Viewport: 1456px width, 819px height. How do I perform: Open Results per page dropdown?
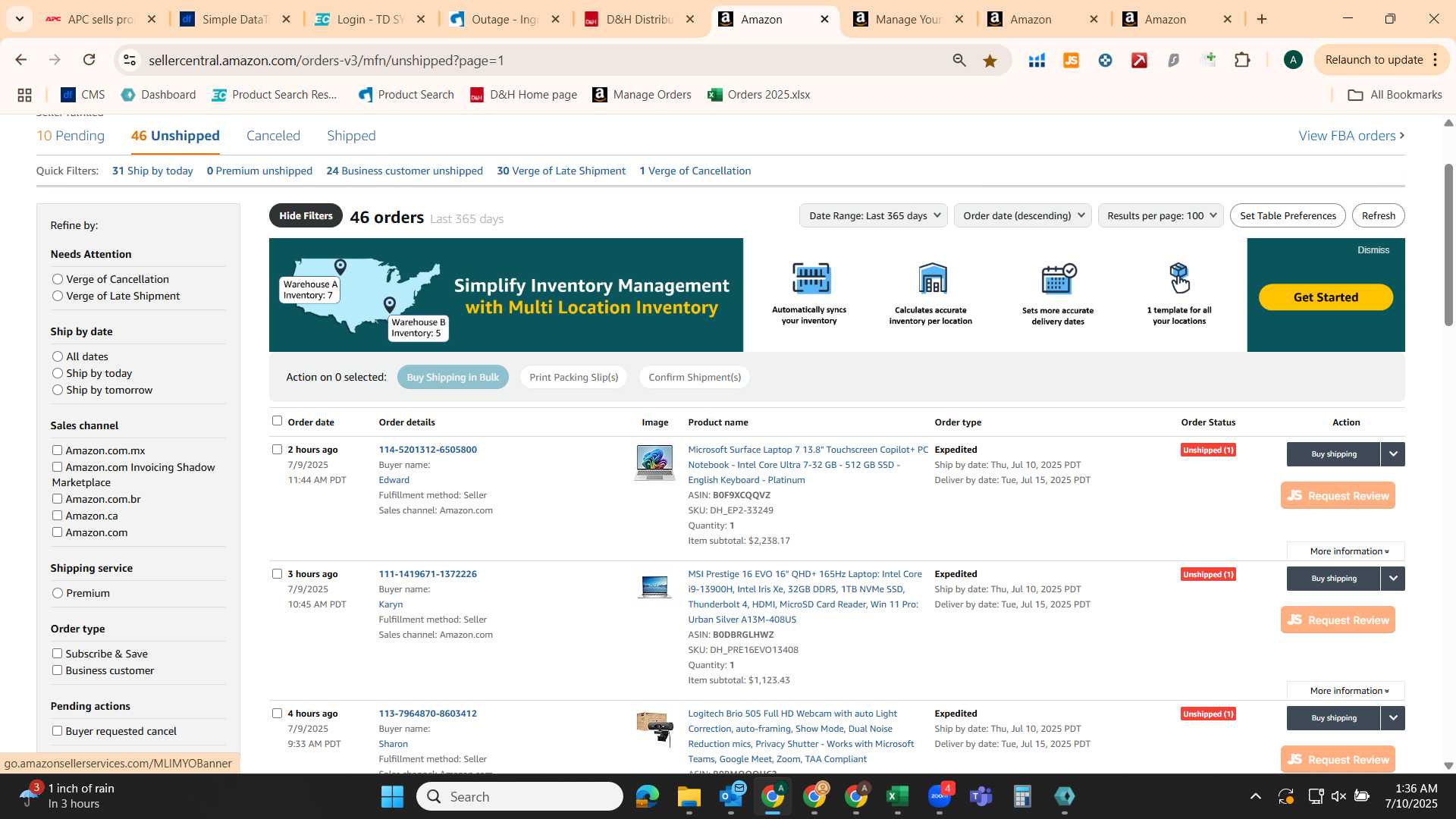[x=1160, y=215]
